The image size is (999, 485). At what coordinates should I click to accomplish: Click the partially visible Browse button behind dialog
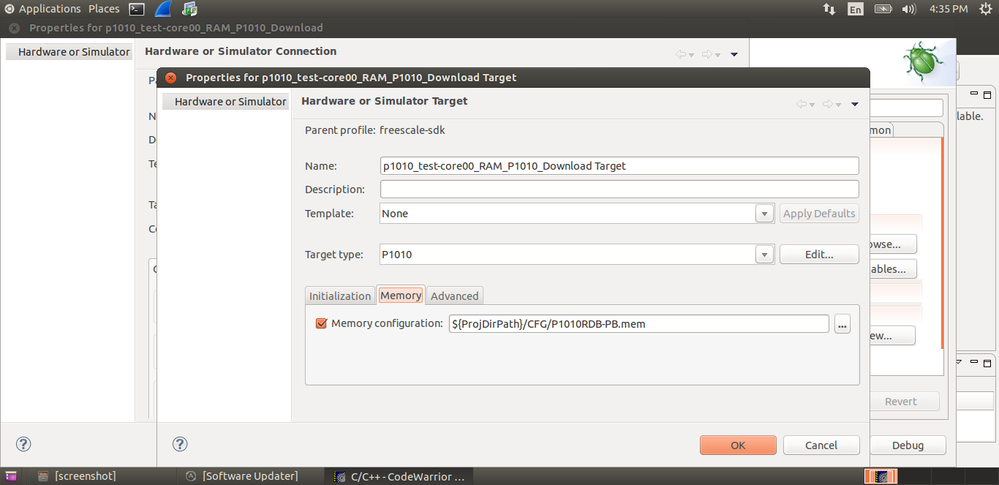(893, 244)
